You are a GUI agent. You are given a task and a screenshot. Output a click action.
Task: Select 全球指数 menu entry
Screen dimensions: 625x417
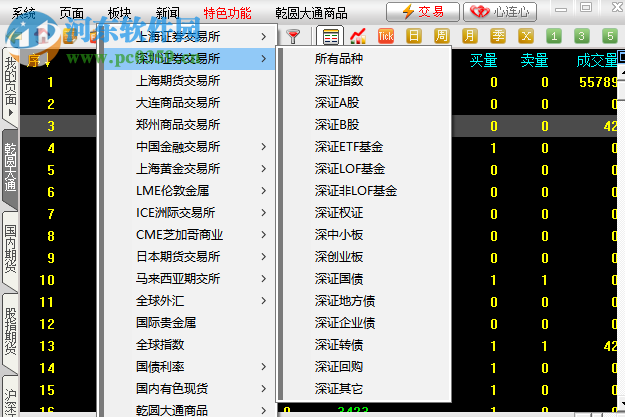click(x=190, y=344)
